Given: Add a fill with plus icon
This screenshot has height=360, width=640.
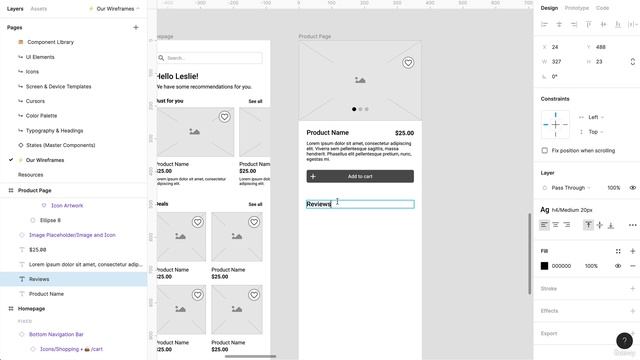Looking at the screenshot, I should (633, 251).
